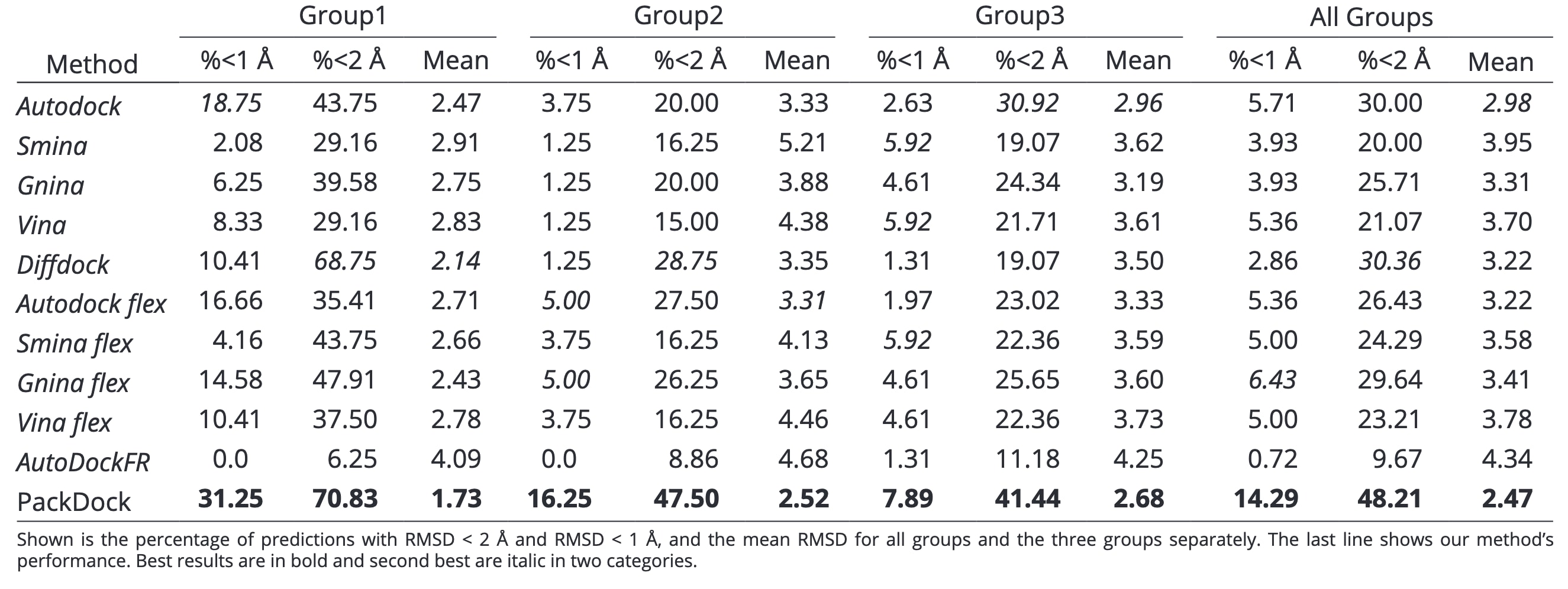The image size is (1568, 589).
Task: Select the PackDock row label
Action: (x=73, y=502)
